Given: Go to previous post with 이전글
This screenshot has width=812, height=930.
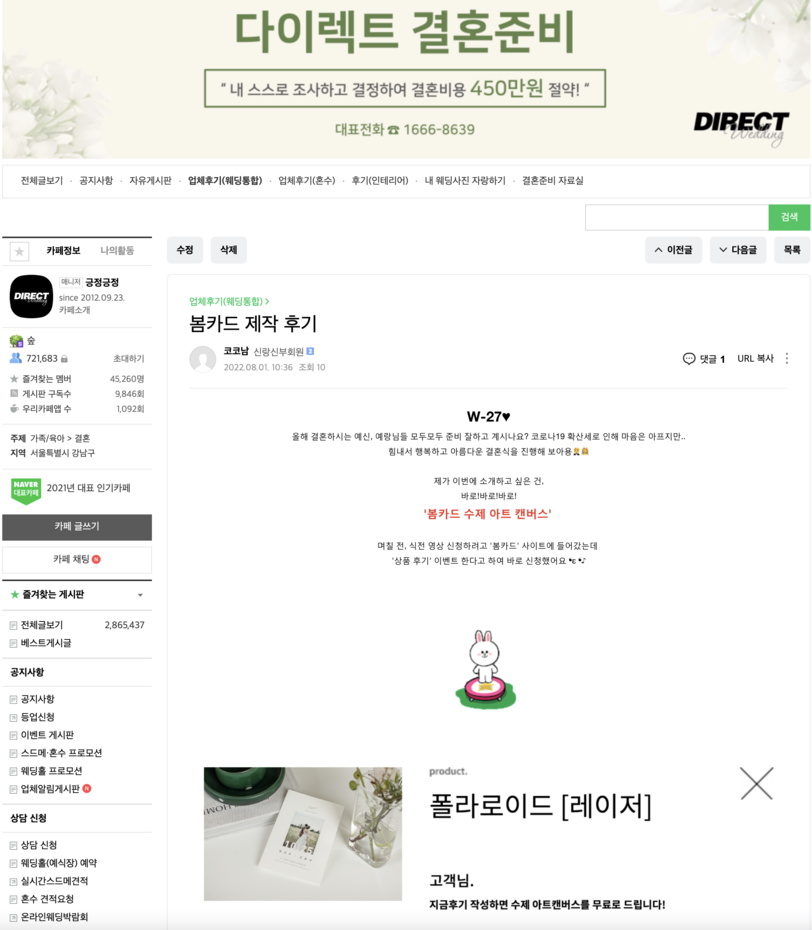Looking at the screenshot, I should [673, 250].
